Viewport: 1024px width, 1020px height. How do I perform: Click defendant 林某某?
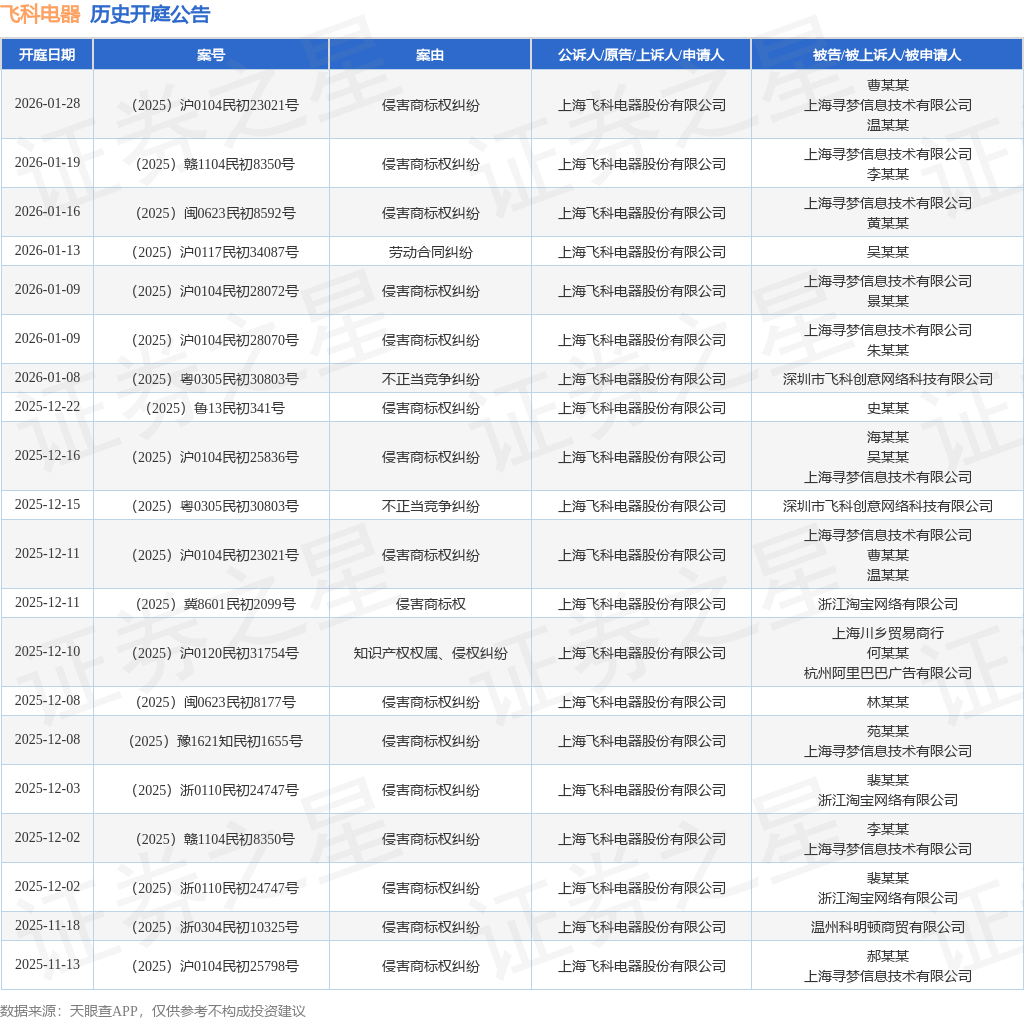[x=888, y=702]
